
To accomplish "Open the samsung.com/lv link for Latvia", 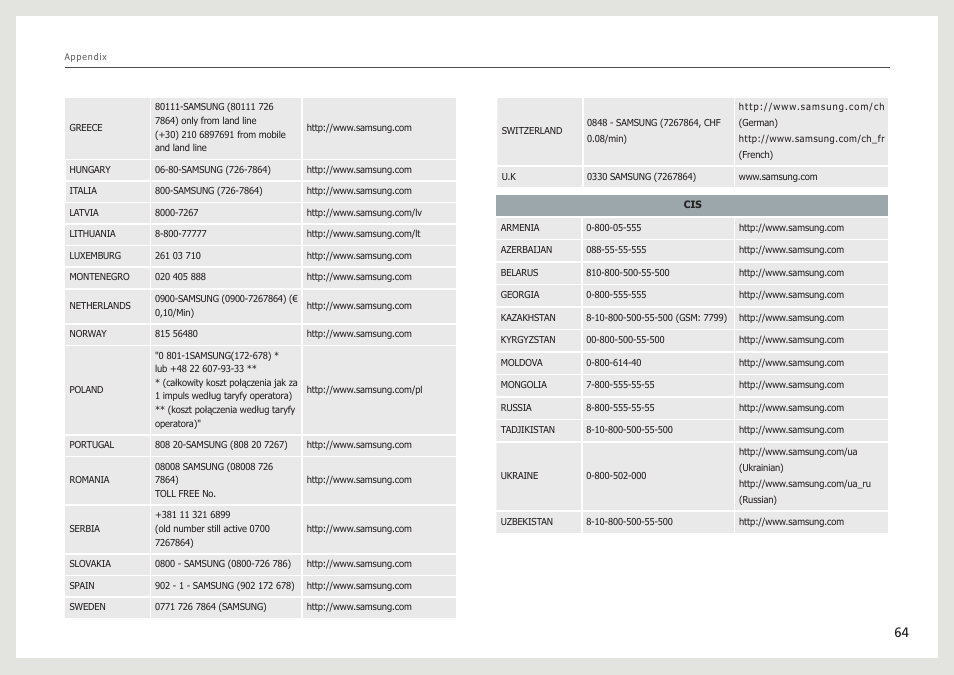I will (x=364, y=213).
